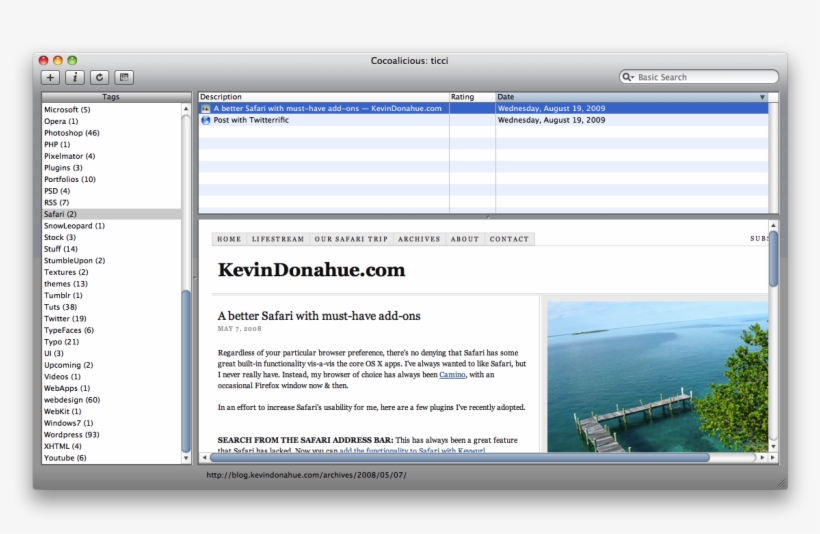The image size is (820, 534).
Task: Select the TypeFaces (6) tag
Action: click(x=111, y=330)
